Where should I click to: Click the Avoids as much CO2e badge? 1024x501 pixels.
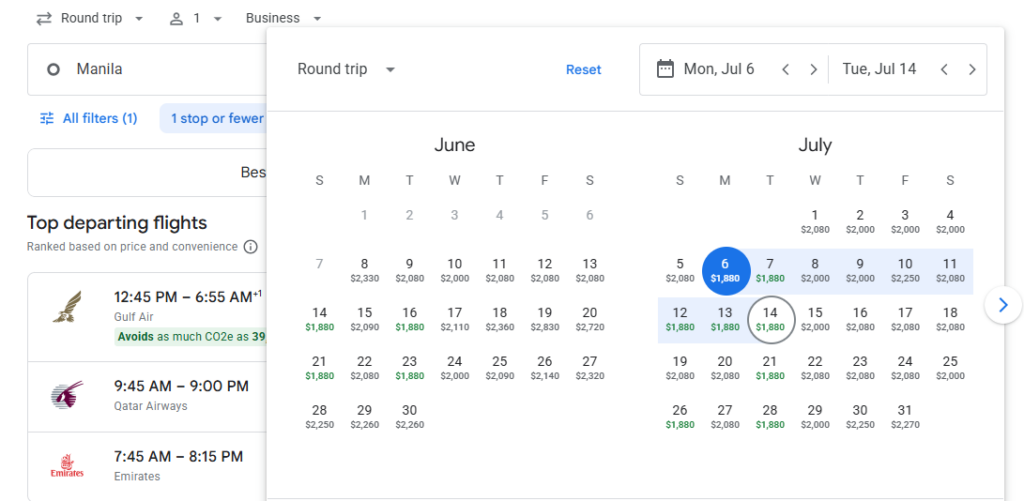coord(191,337)
